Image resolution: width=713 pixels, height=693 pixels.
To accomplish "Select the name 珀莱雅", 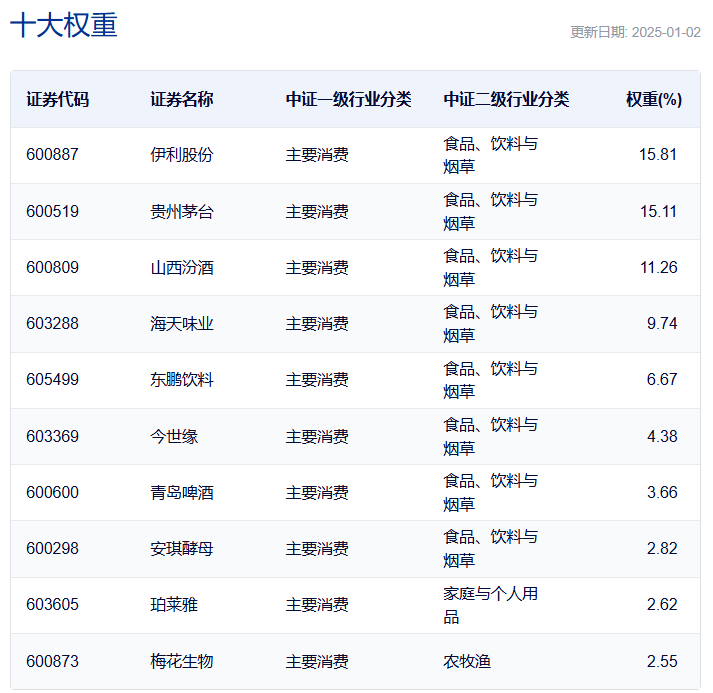I will 174,604.
